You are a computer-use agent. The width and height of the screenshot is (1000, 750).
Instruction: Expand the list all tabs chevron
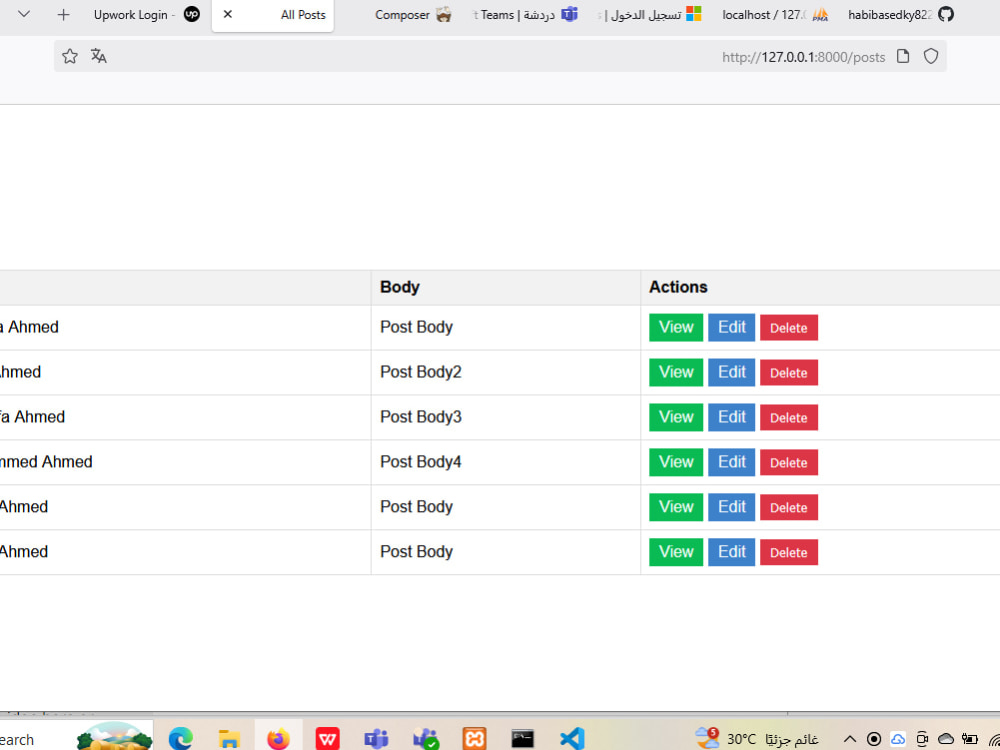[24, 14]
